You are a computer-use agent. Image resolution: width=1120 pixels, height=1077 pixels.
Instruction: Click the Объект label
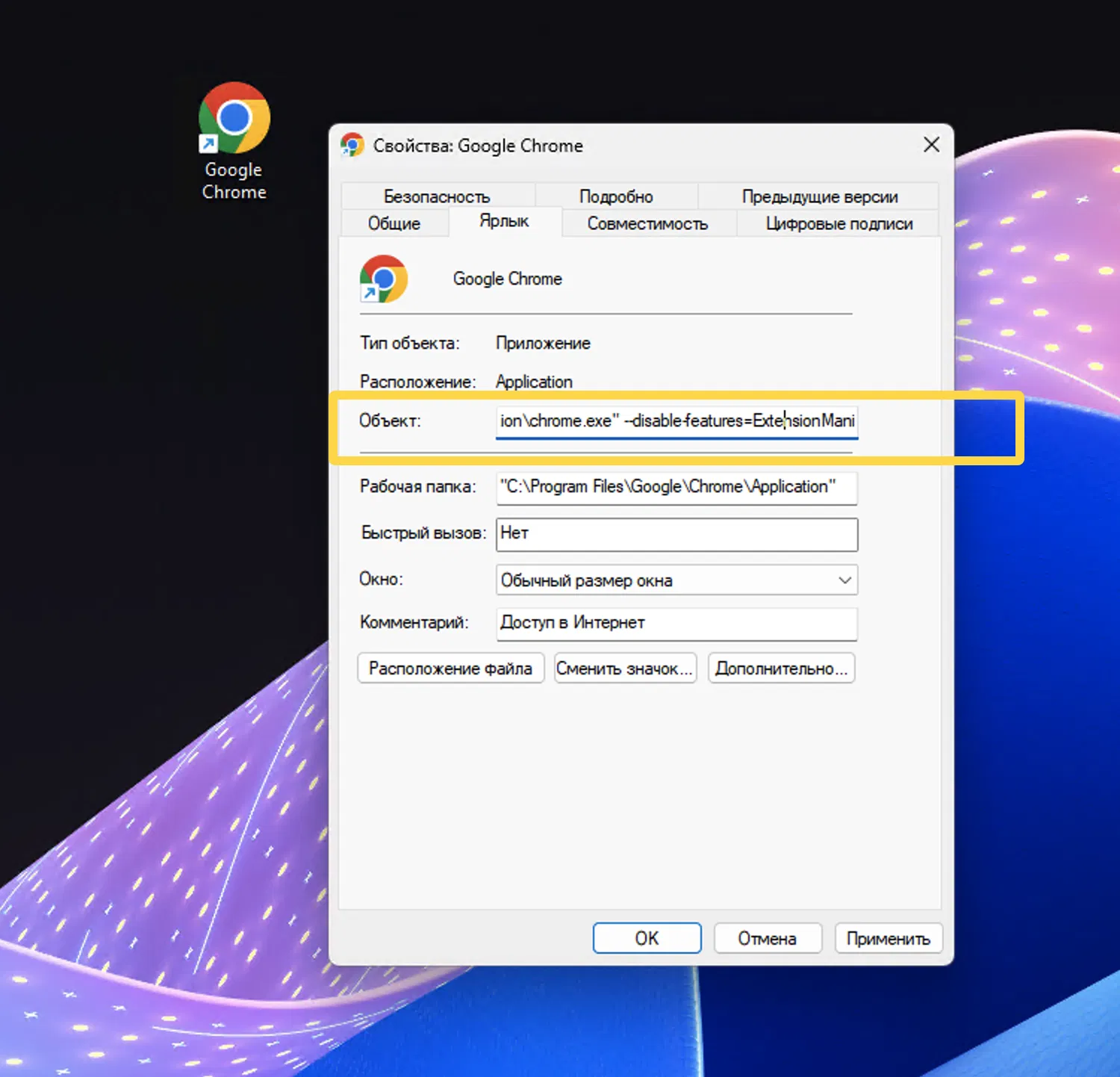coord(390,421)
